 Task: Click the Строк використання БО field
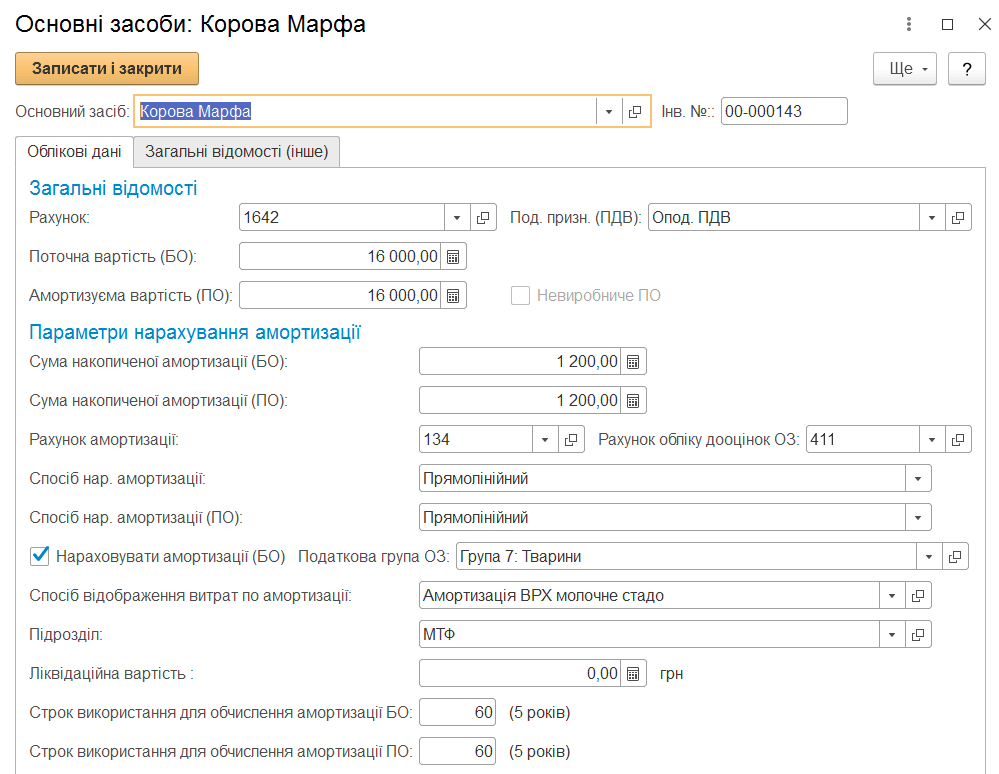point(457,712)
